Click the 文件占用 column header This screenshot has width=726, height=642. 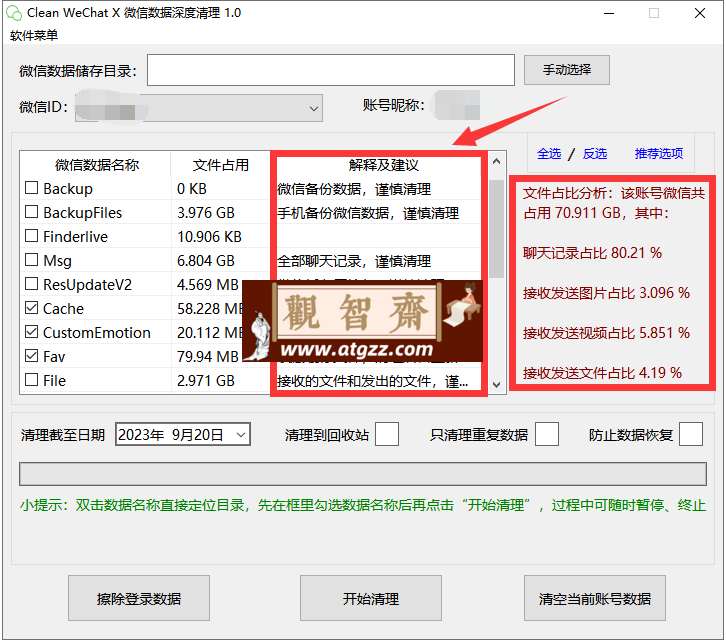[x=220, y=165]
